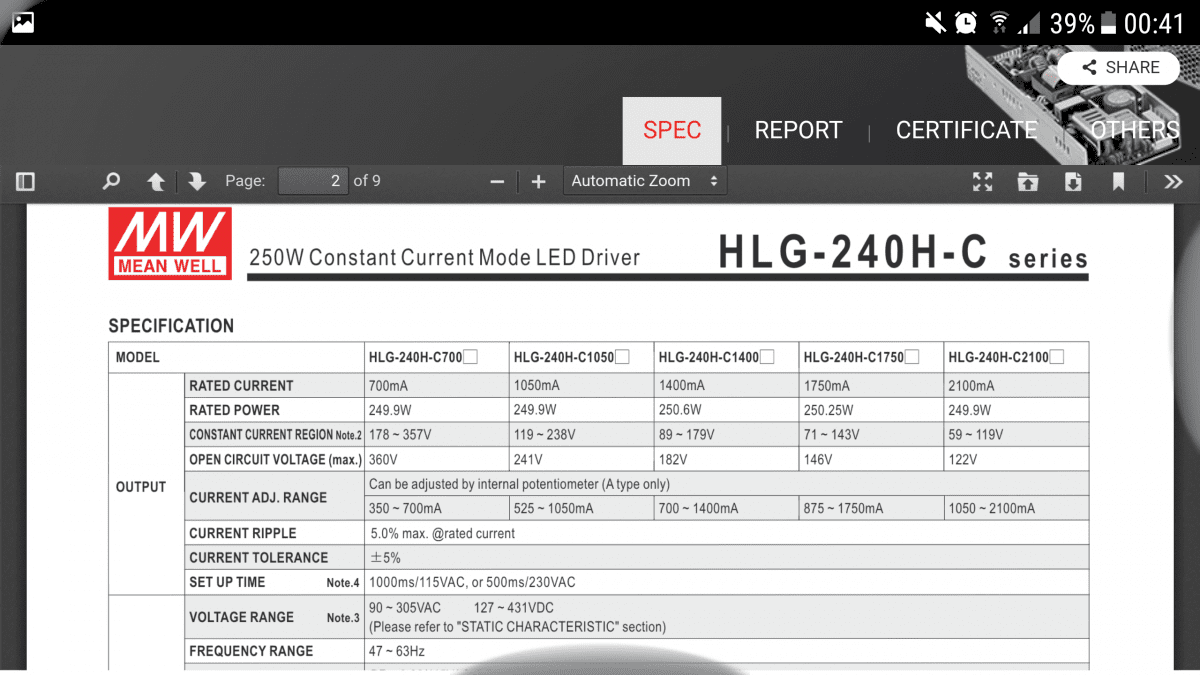Open the CERTIFICATE tab

tap(966, 130)
